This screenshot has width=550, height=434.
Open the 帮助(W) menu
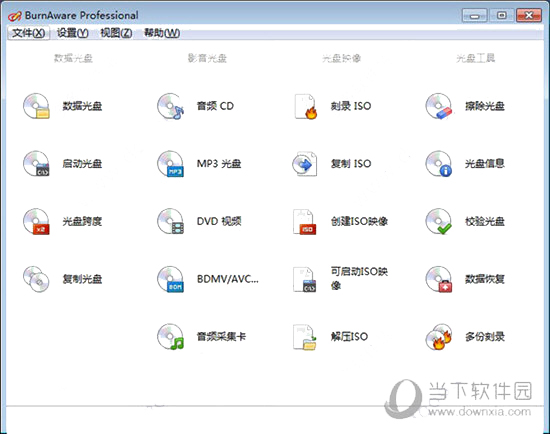point(162,33)
